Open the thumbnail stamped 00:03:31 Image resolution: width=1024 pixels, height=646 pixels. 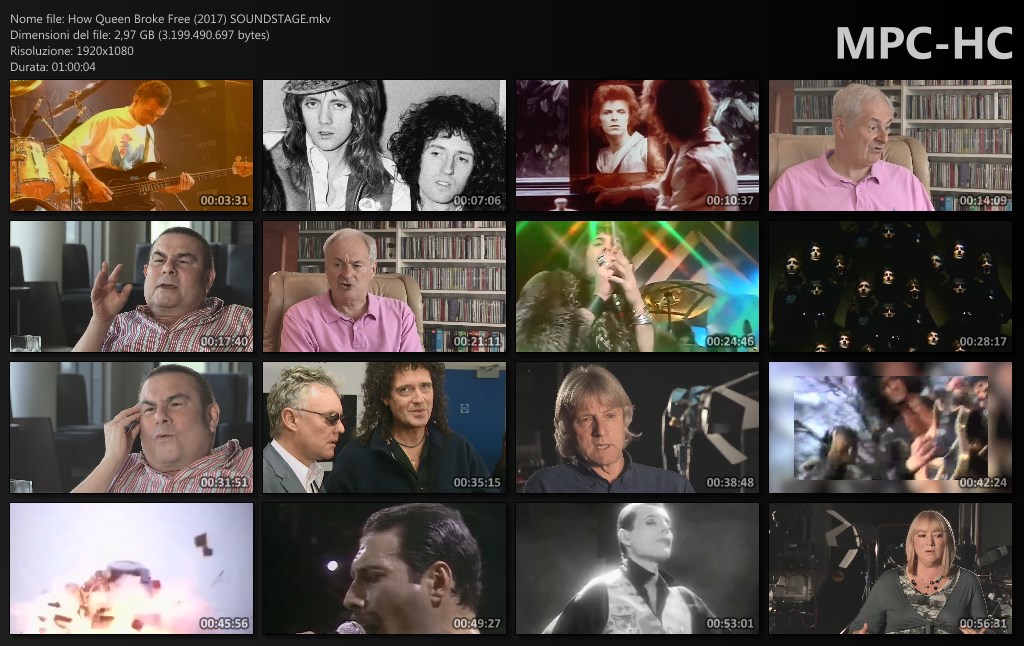click(x=131, y=145)
